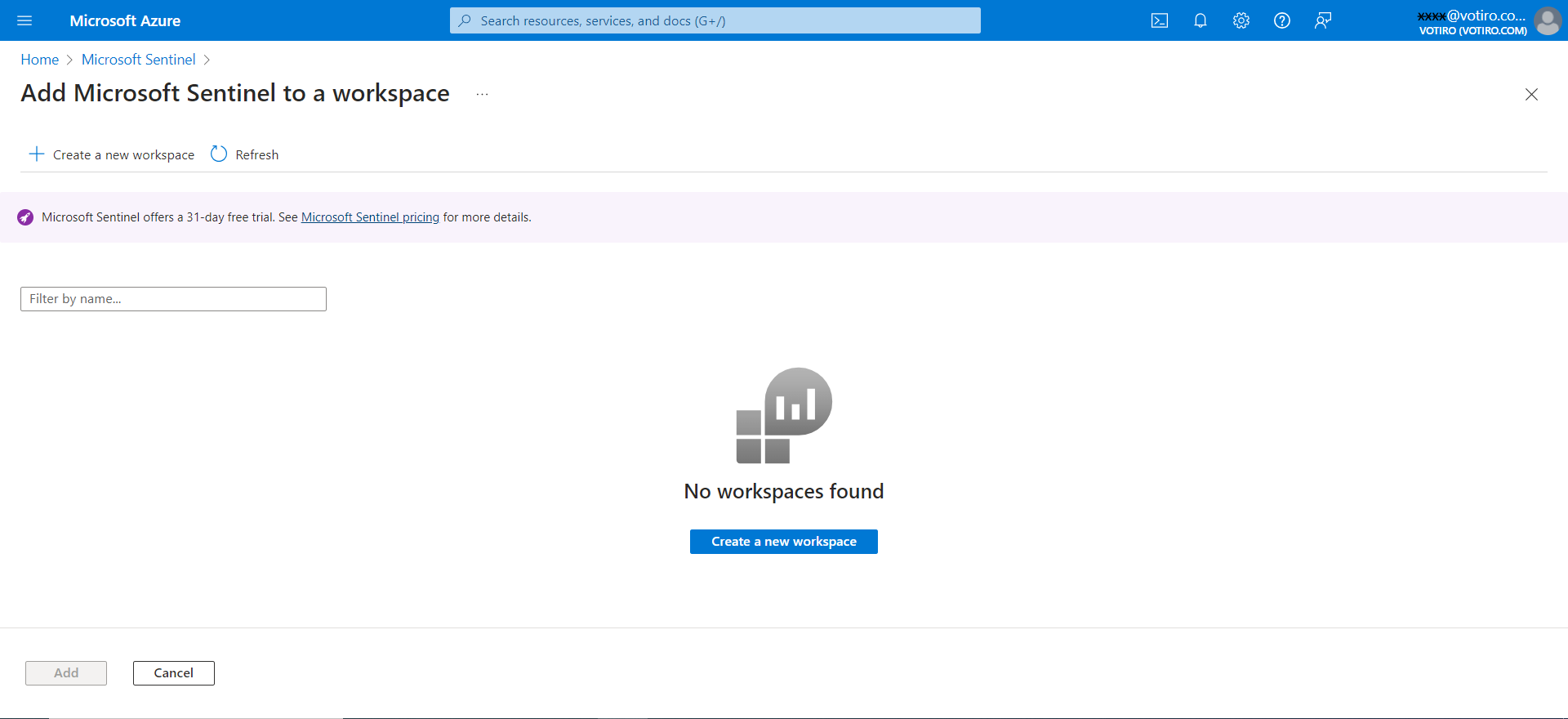Open the notifications bell
This screenshot has width=1568, height=719.
click(1200, 20)
